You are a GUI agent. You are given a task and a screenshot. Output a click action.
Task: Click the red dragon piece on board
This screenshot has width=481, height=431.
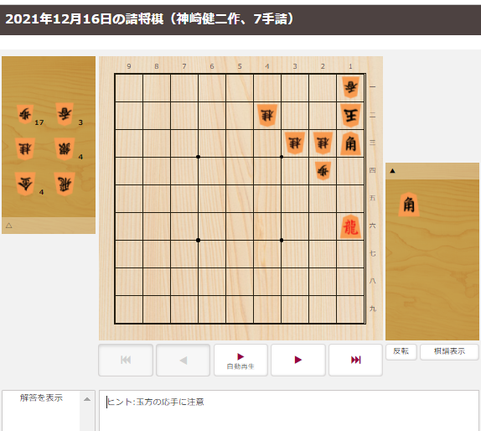click(x=350, y=227)
